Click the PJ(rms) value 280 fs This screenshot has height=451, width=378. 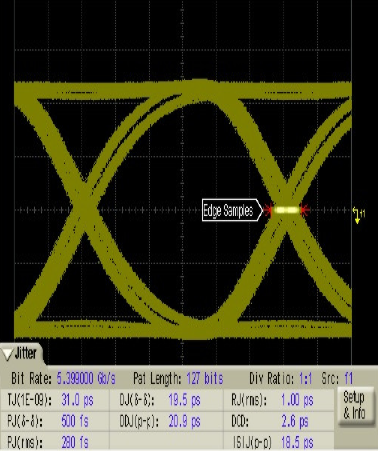click(75, 443)
